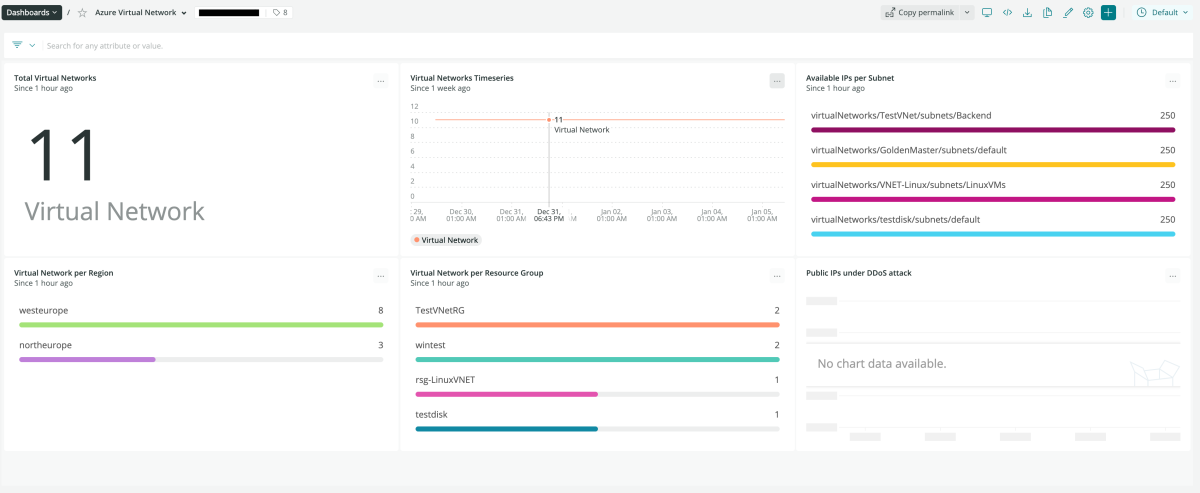Click the Virtual Network per Region title
This screenshot has height=493, width=1200.
63,272
